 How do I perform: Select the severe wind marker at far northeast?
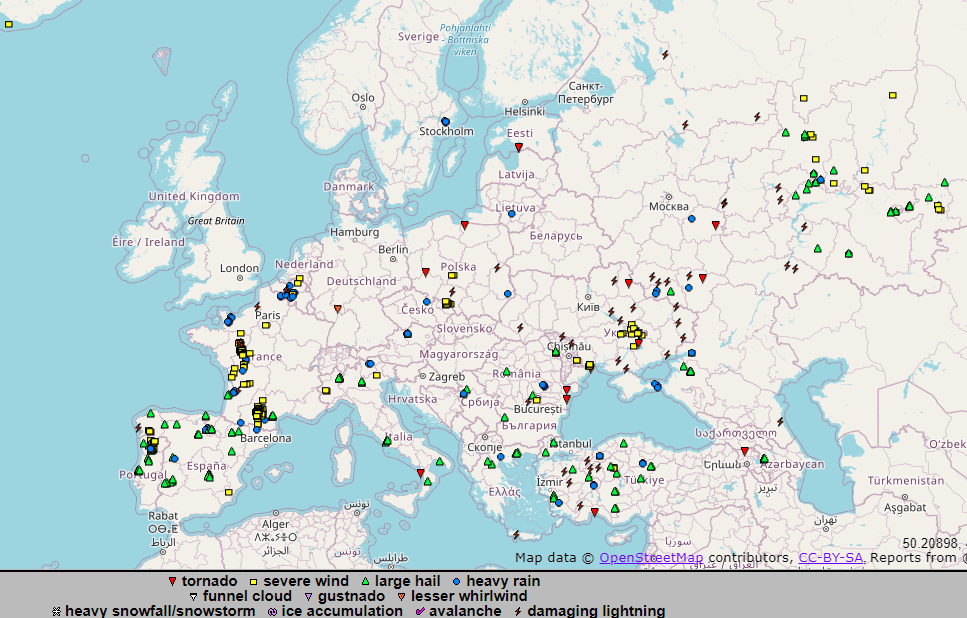coord(892,95)
